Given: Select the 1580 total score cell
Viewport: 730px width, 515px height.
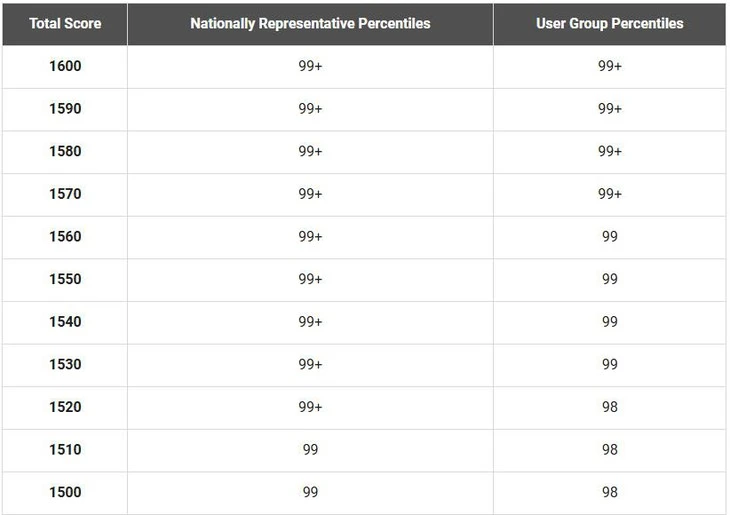Looking at the screenshot, I should pyautogui.click(x=65, y=151).
